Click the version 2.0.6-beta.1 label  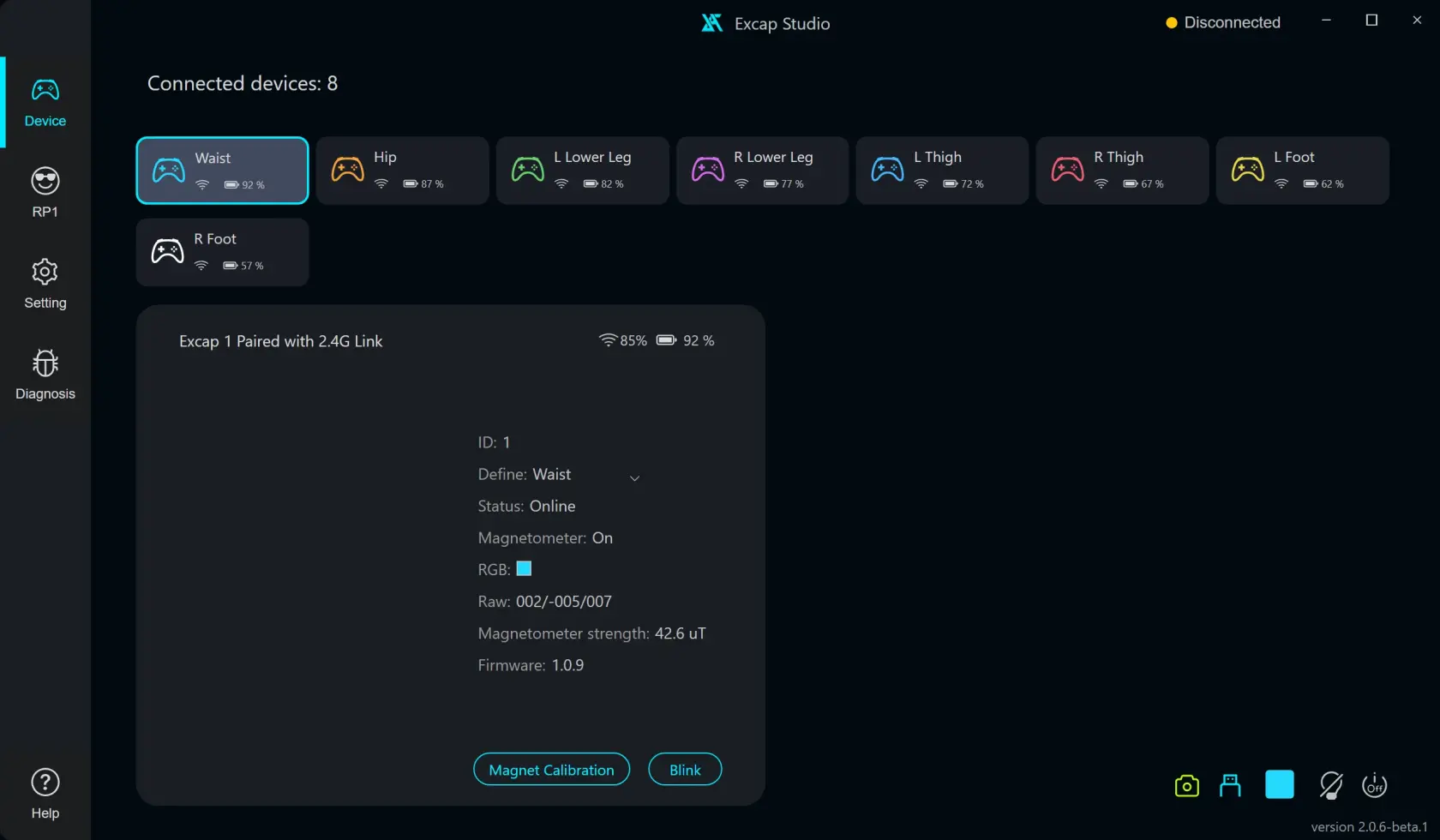[x=1369, y=827]
